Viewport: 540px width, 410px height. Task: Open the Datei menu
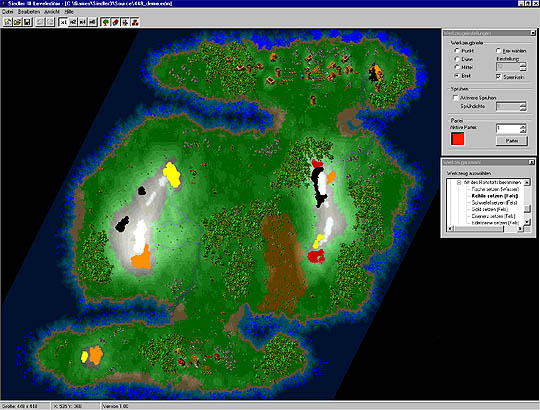tap(7, 12)
